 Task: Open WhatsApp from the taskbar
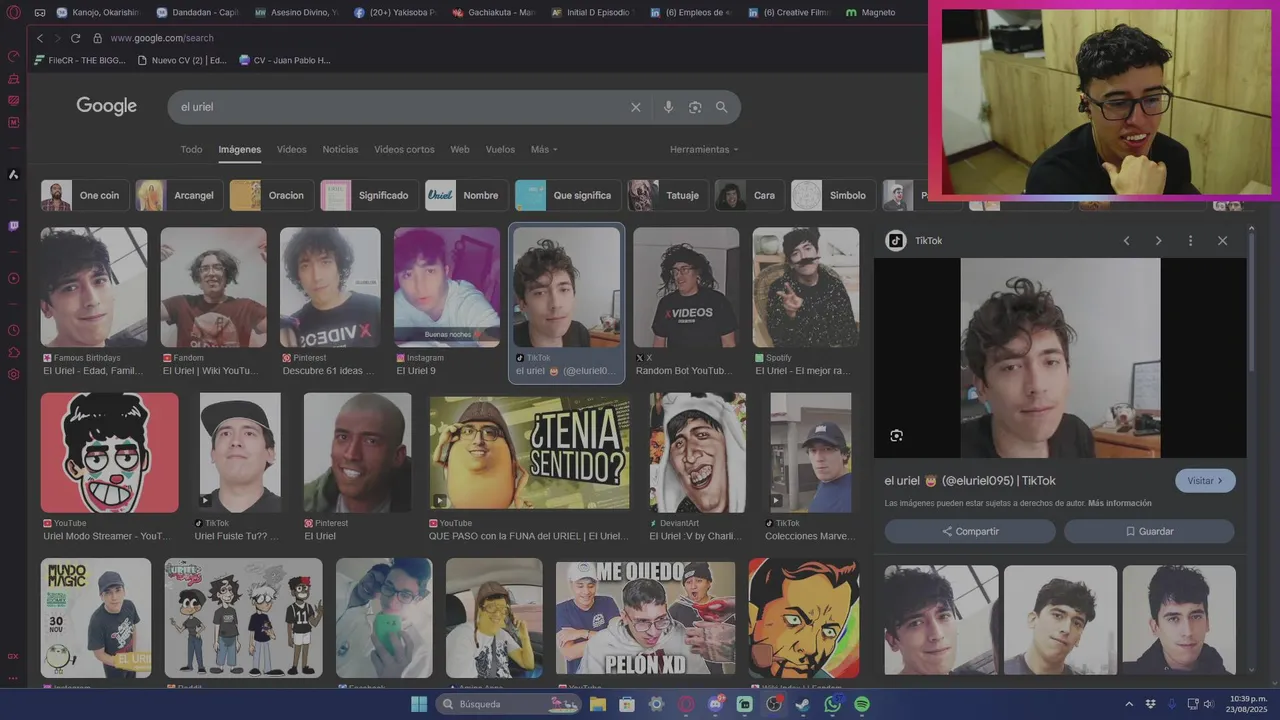point(833,704)
